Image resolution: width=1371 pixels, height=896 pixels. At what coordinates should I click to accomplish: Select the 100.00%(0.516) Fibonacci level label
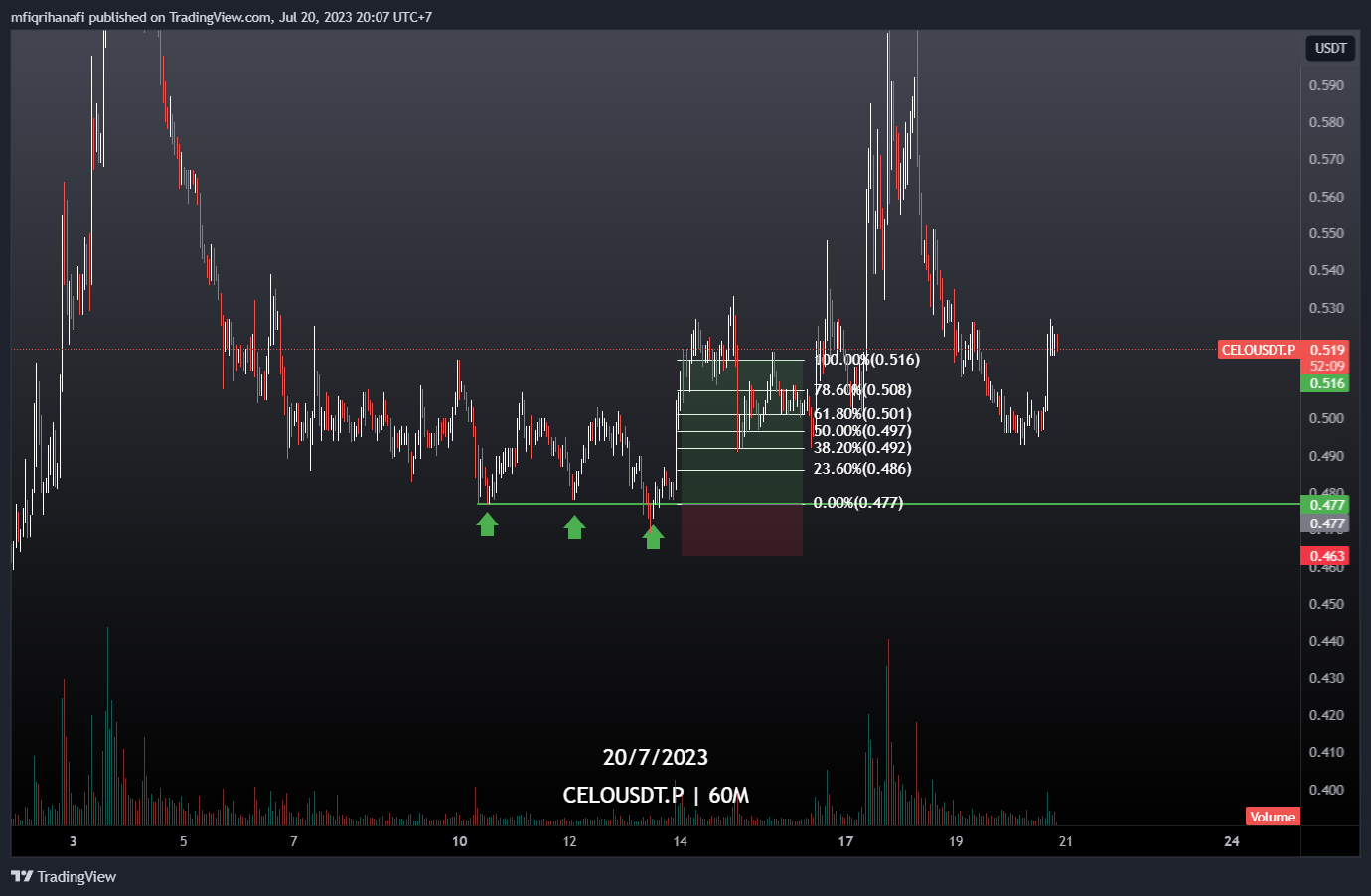tap(866, 360)
